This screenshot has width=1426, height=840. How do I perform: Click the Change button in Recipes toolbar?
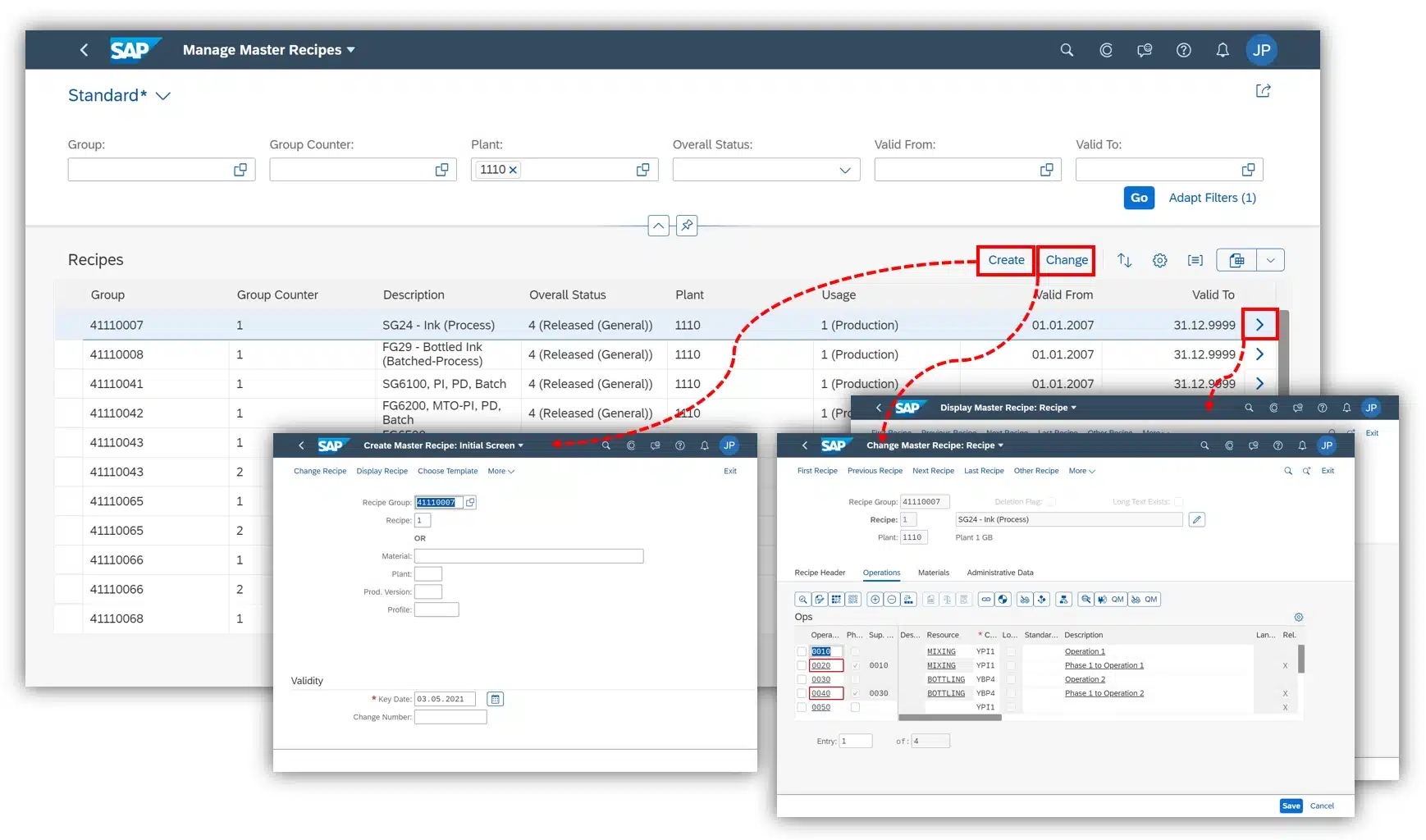[x=1067, y=260]
